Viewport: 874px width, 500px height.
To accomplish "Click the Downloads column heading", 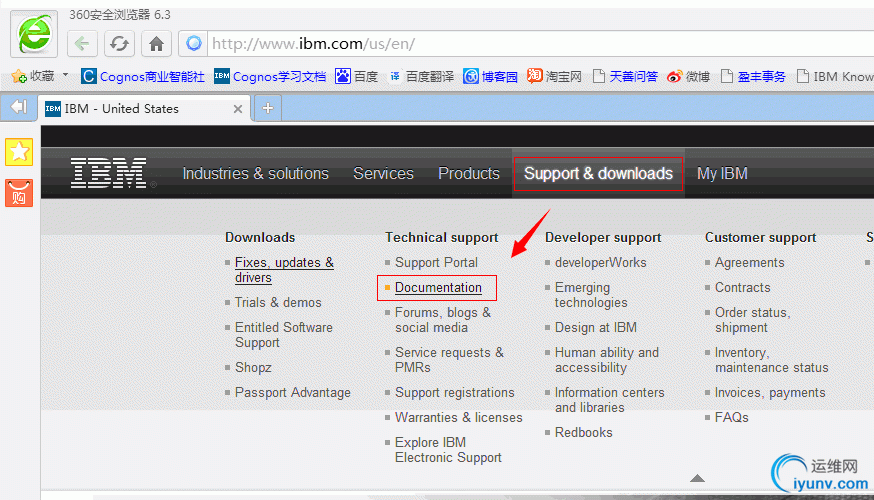I will pyautogui.click(x=260, y=237).
